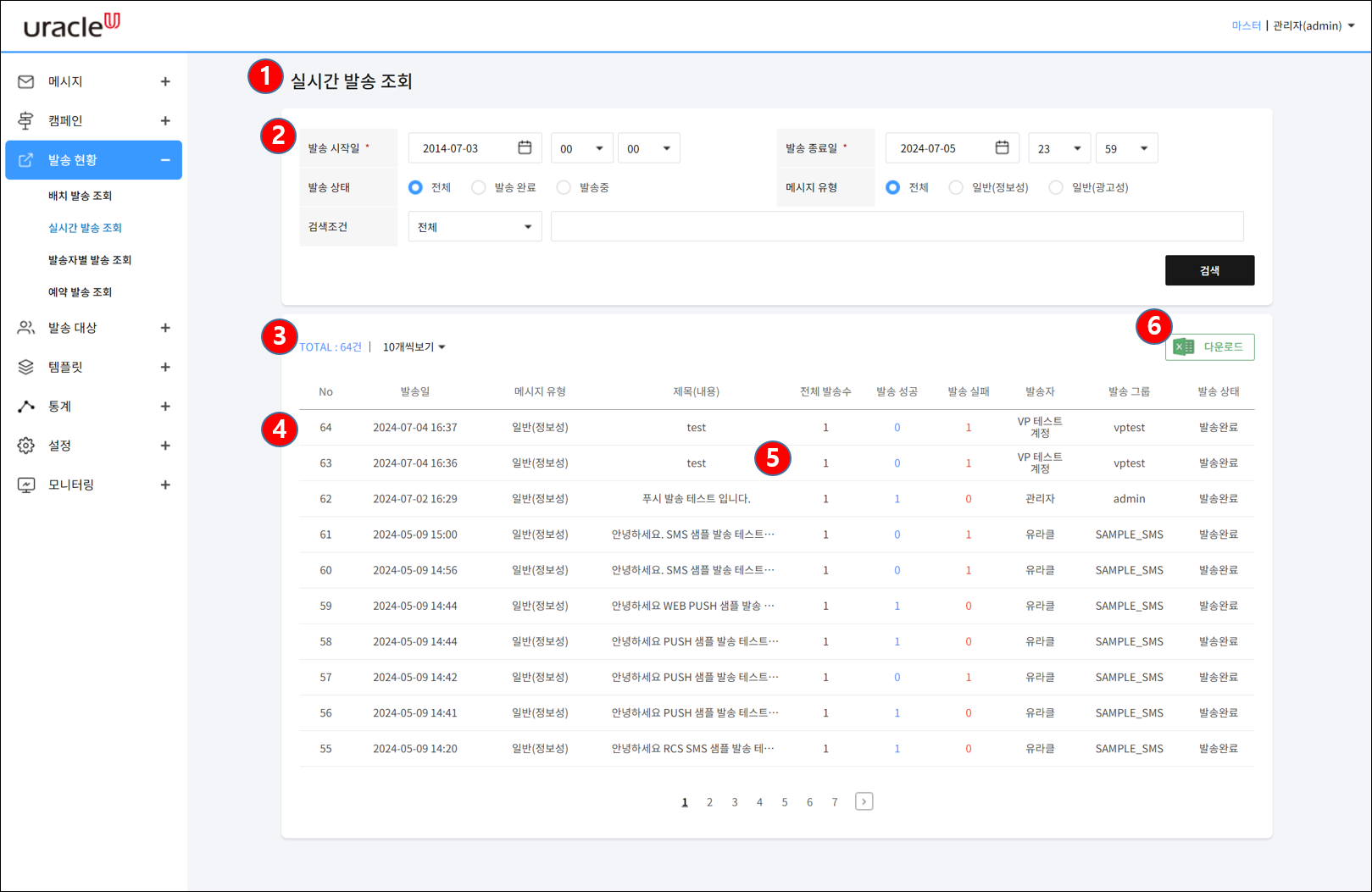
Task: Open the 관리자(admin) account dropdown
Action: [x=1314, y=25]
